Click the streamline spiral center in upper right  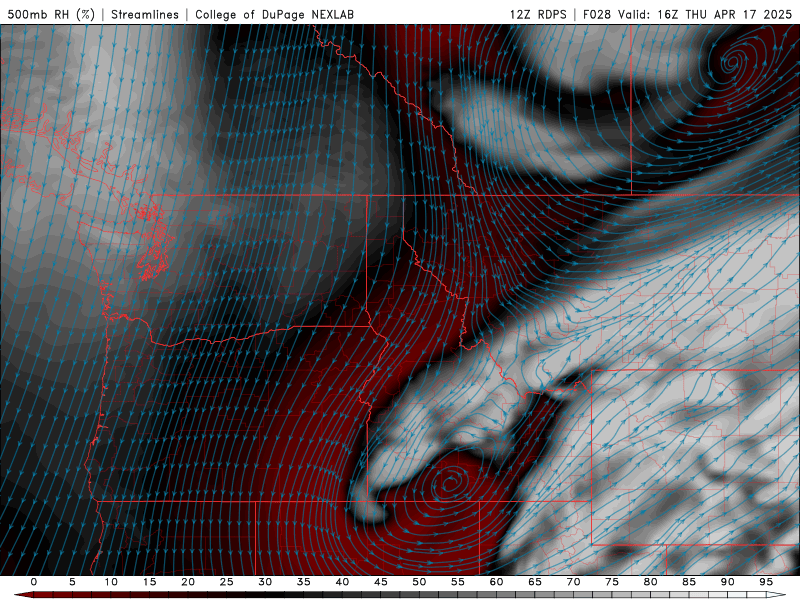(x=732, y=63)
